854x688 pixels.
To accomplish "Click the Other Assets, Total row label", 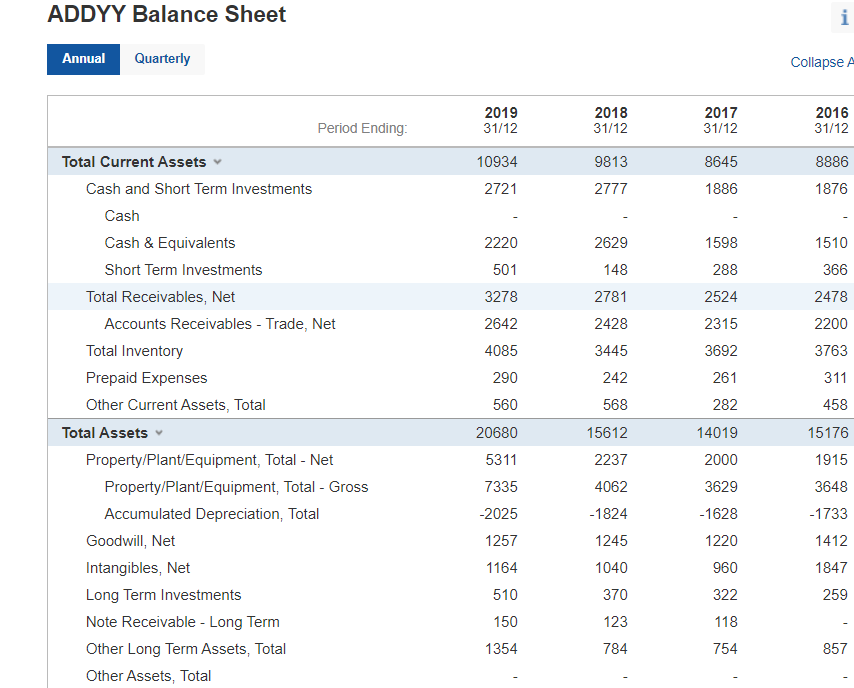I will click(149, 676).
